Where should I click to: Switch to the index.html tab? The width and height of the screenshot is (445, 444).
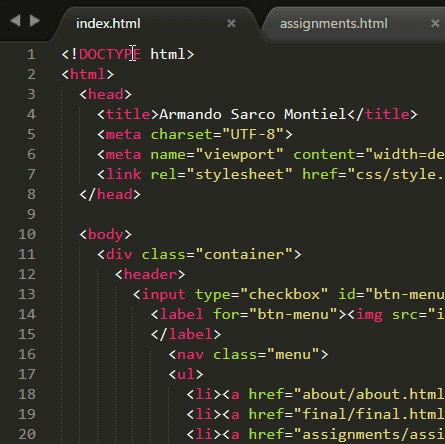point(108,24)
